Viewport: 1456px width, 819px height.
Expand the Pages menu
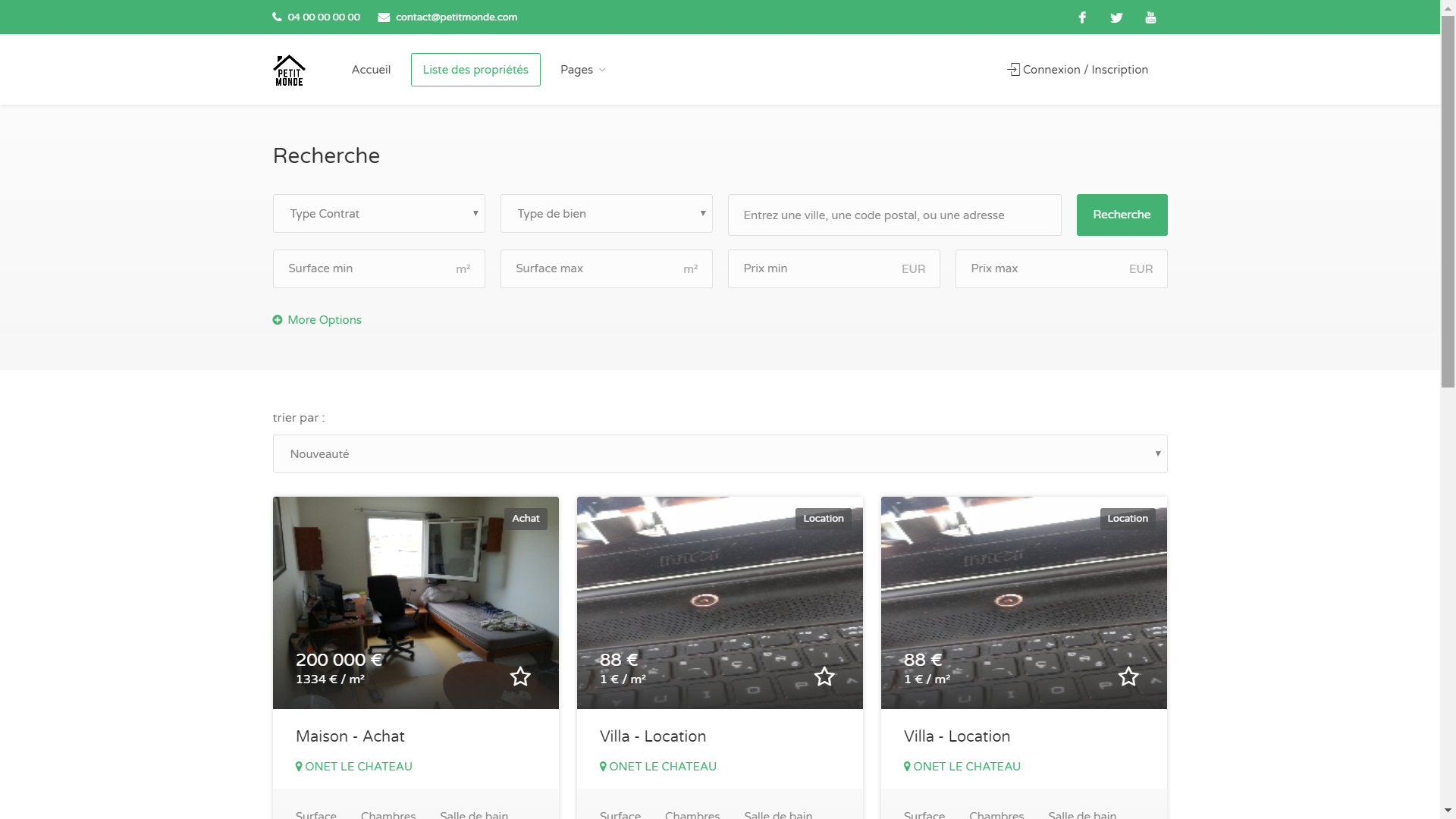coord(582,70)
